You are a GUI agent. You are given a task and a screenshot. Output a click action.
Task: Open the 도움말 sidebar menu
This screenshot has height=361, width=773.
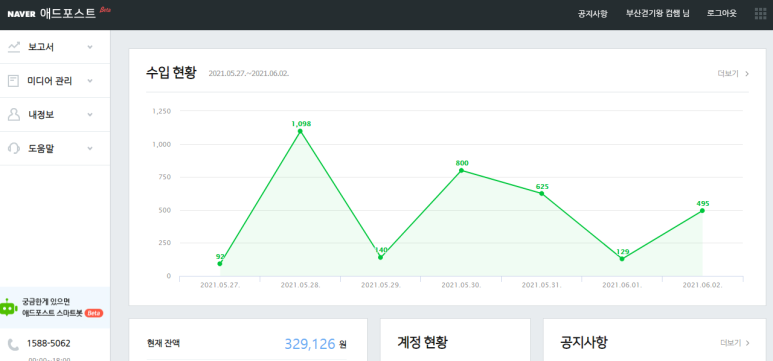tap(55, 148)
